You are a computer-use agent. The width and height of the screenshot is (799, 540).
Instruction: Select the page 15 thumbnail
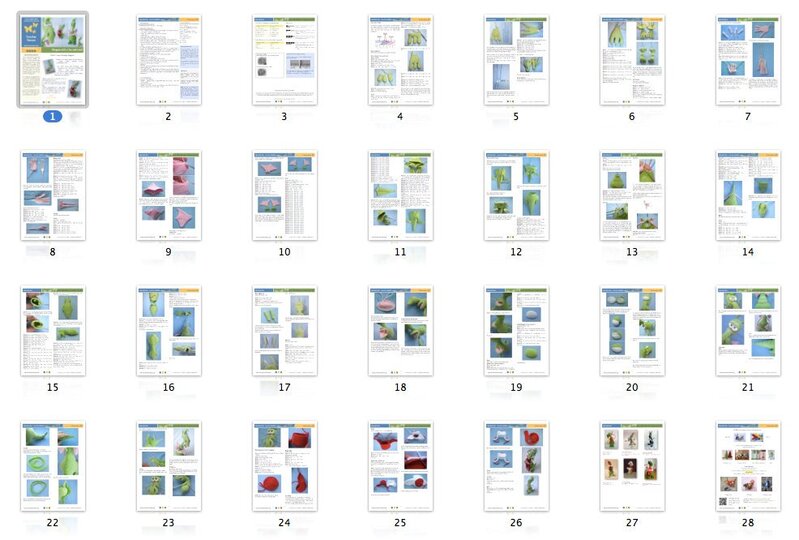click(52, 330)
